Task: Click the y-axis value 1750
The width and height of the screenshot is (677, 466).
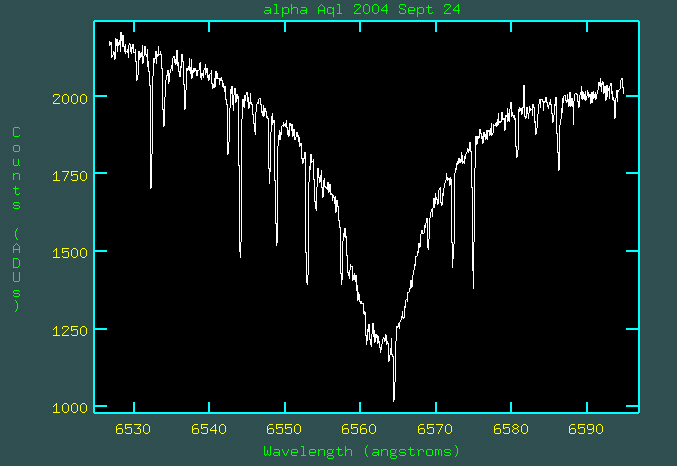Action: (70, 176)
